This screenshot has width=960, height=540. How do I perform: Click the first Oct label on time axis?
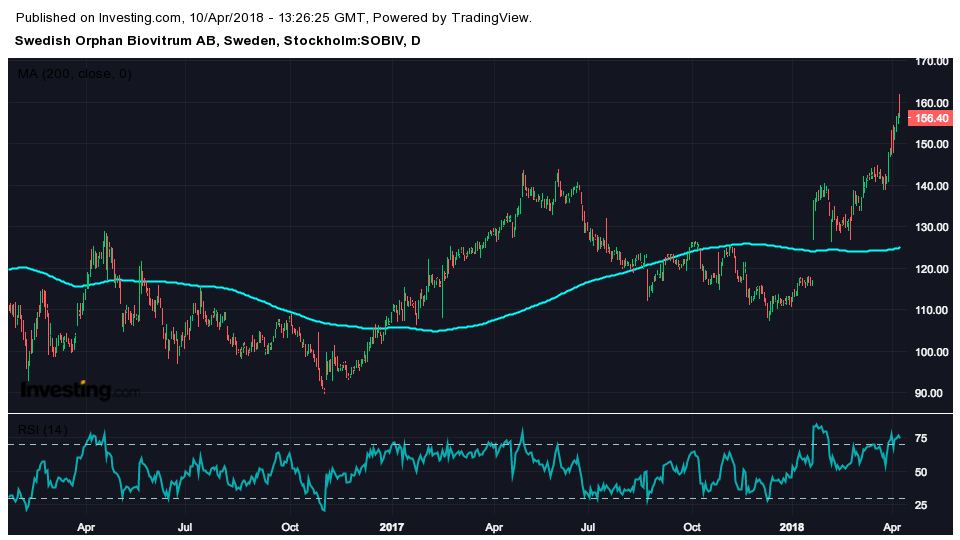[290, 527]
